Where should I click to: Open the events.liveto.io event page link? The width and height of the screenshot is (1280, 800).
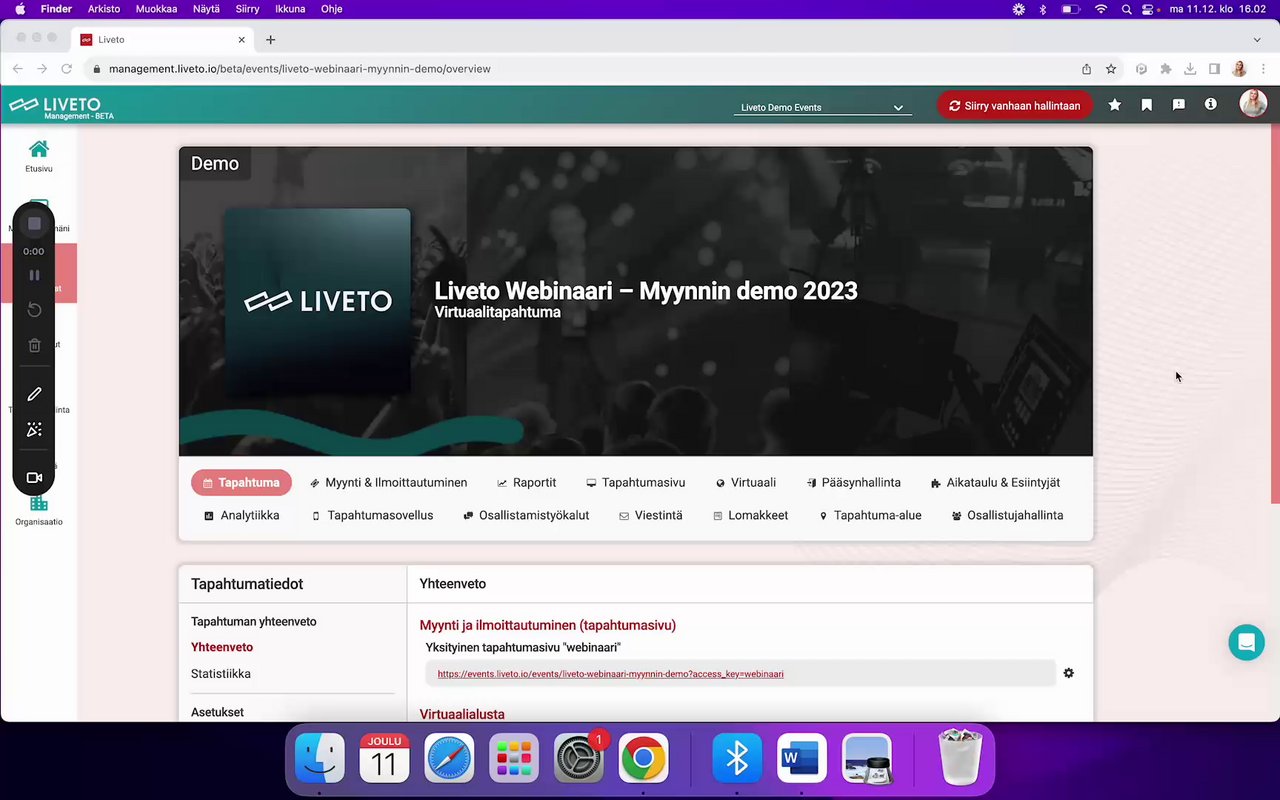coord(610,674)
